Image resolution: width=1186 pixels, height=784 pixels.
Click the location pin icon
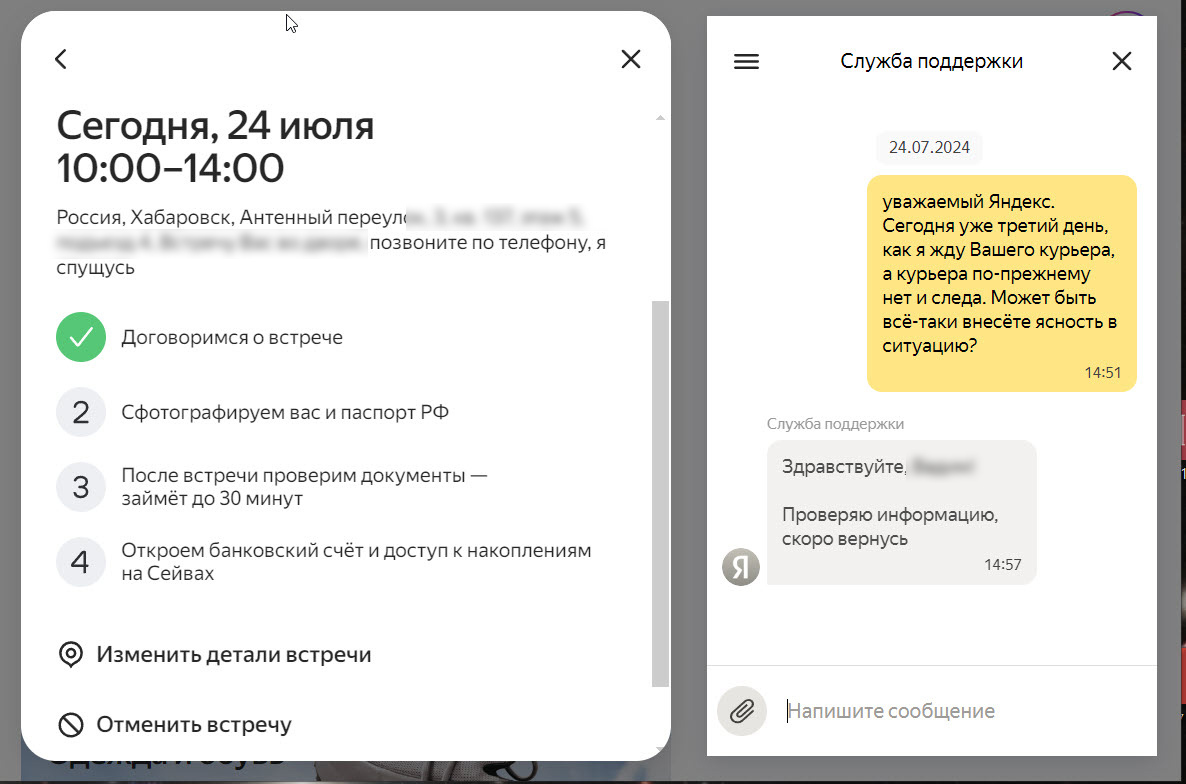(x=71, y=655)
